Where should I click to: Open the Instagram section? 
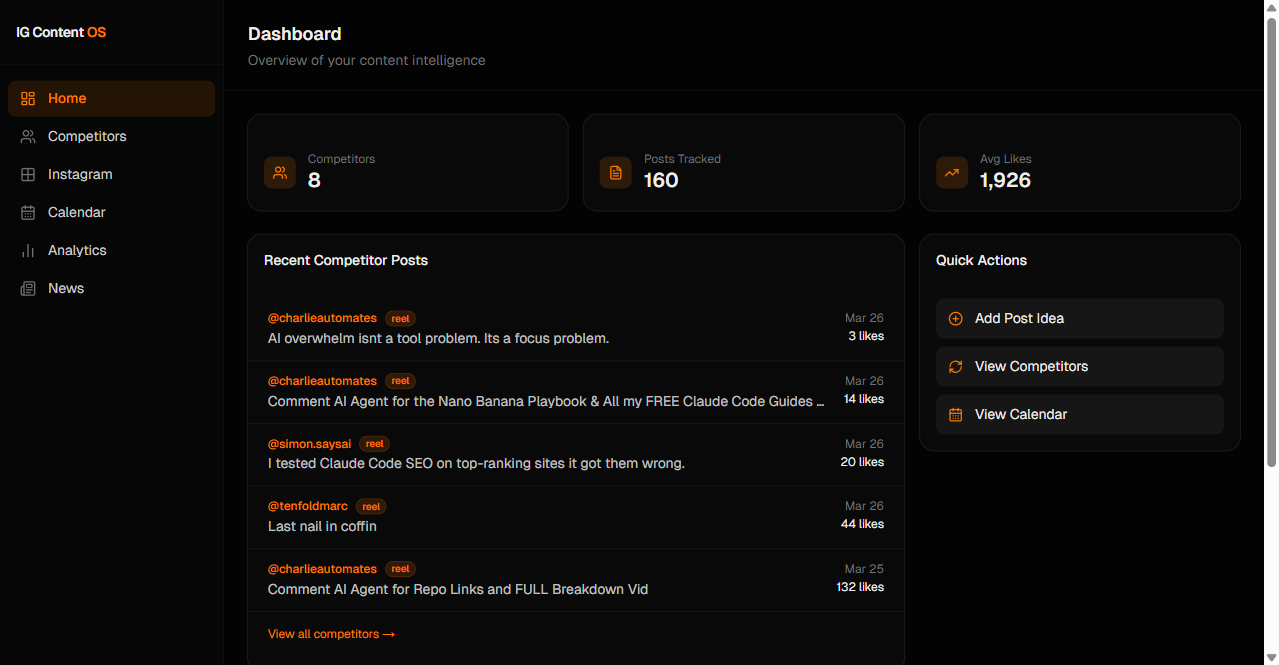[x=111, y=174]
